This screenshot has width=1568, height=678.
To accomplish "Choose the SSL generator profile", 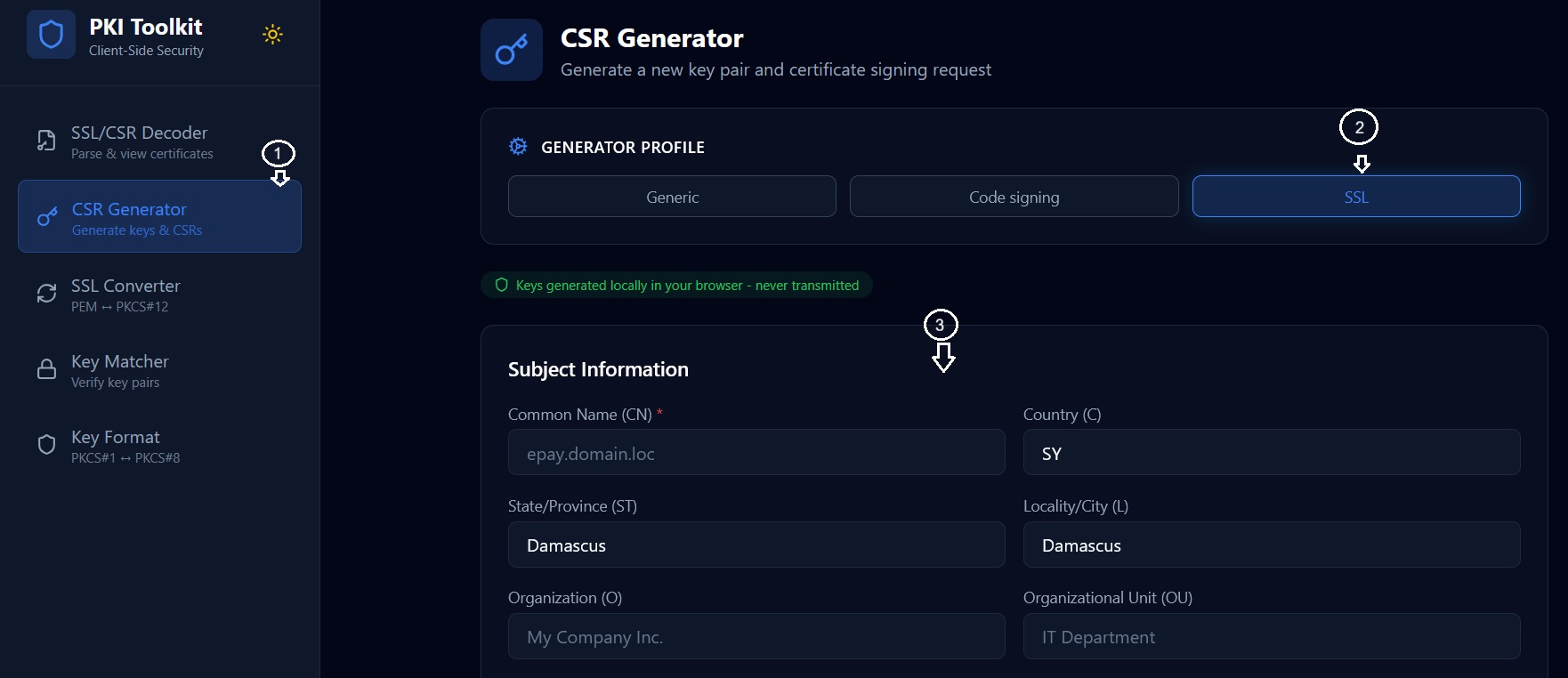I will tap(1356, 197).
